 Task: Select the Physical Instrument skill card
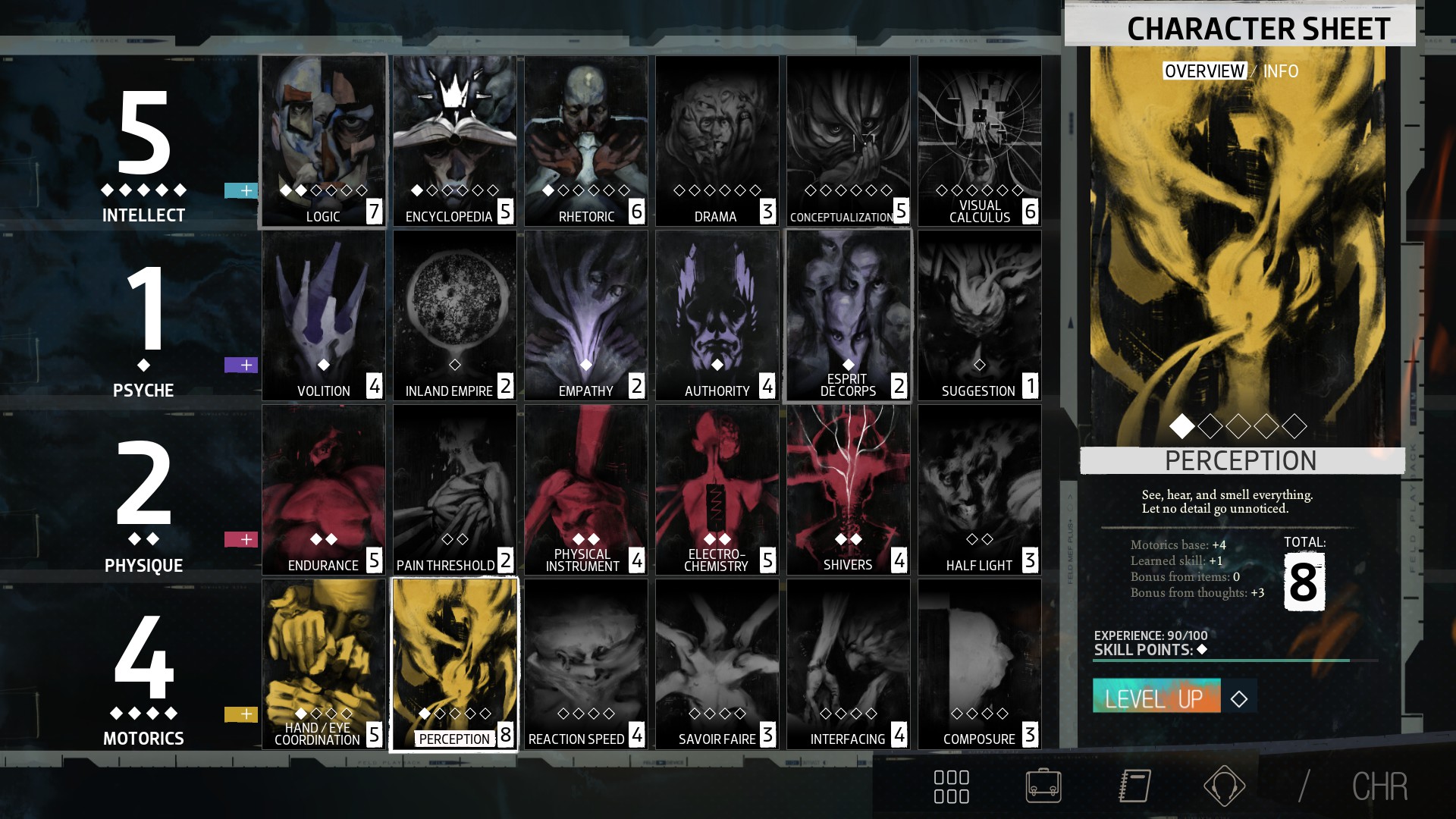coord(586,490)
